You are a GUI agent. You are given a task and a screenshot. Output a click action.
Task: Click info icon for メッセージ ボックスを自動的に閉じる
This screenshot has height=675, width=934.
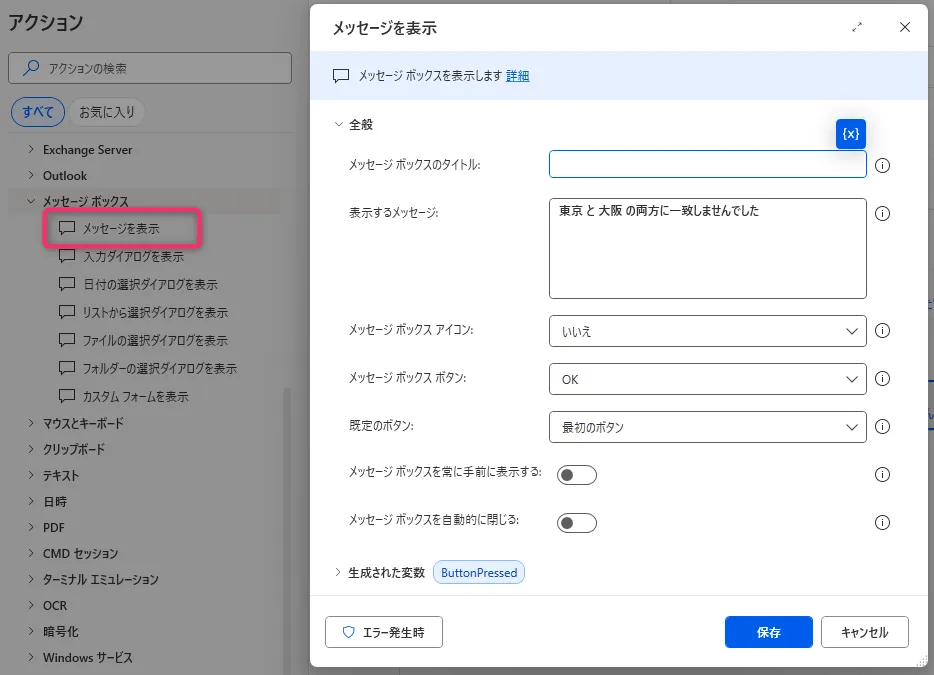[x=882, y=522]
